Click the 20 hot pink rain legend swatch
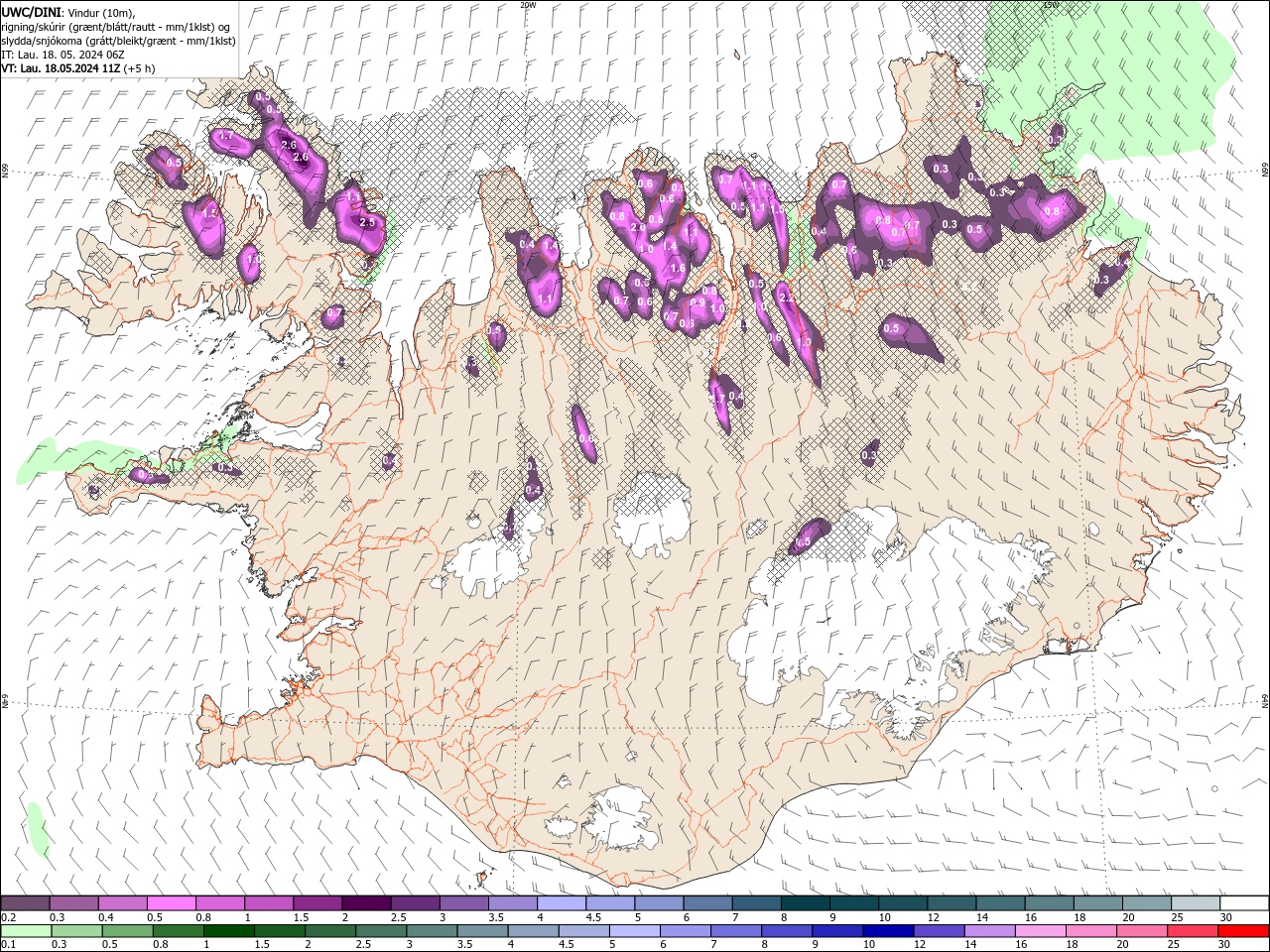1270x952 pixels. coord(1142,931)
